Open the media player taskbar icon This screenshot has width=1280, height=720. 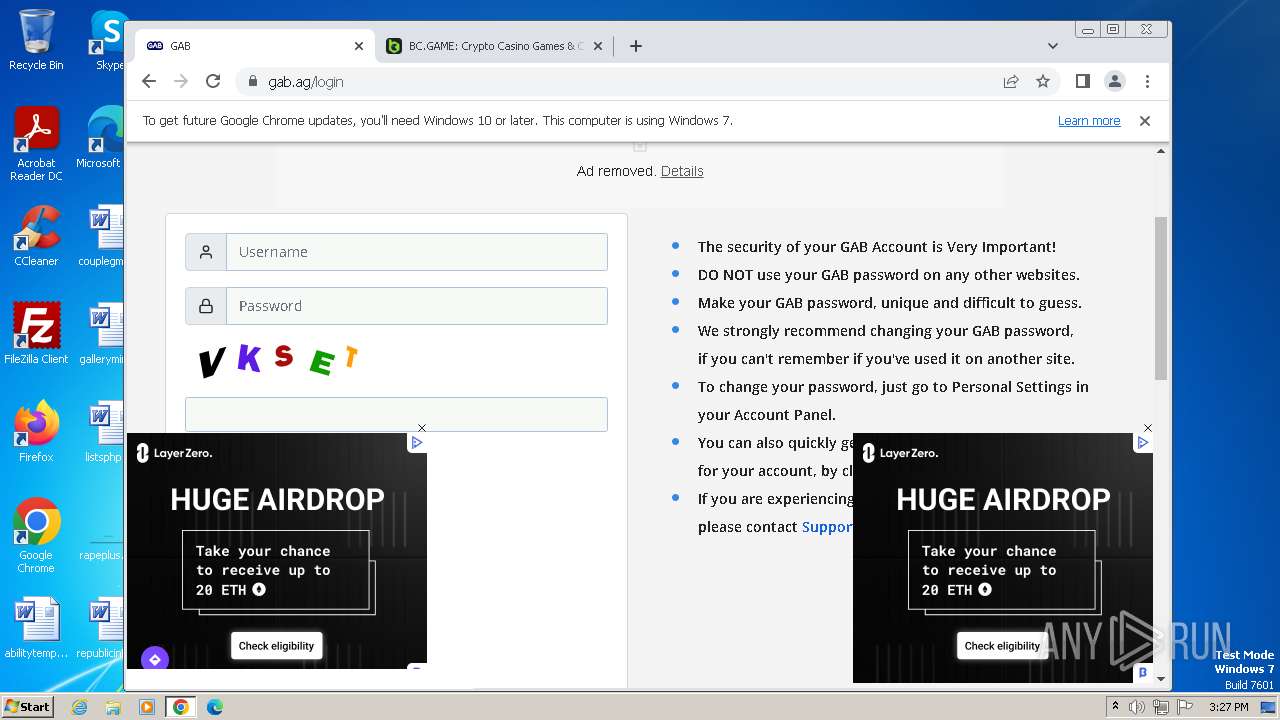pos(147,707)
